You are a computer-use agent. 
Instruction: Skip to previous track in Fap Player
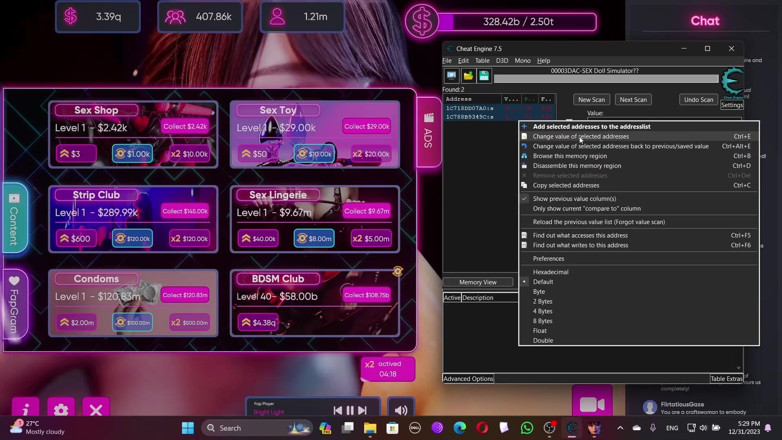338,410
